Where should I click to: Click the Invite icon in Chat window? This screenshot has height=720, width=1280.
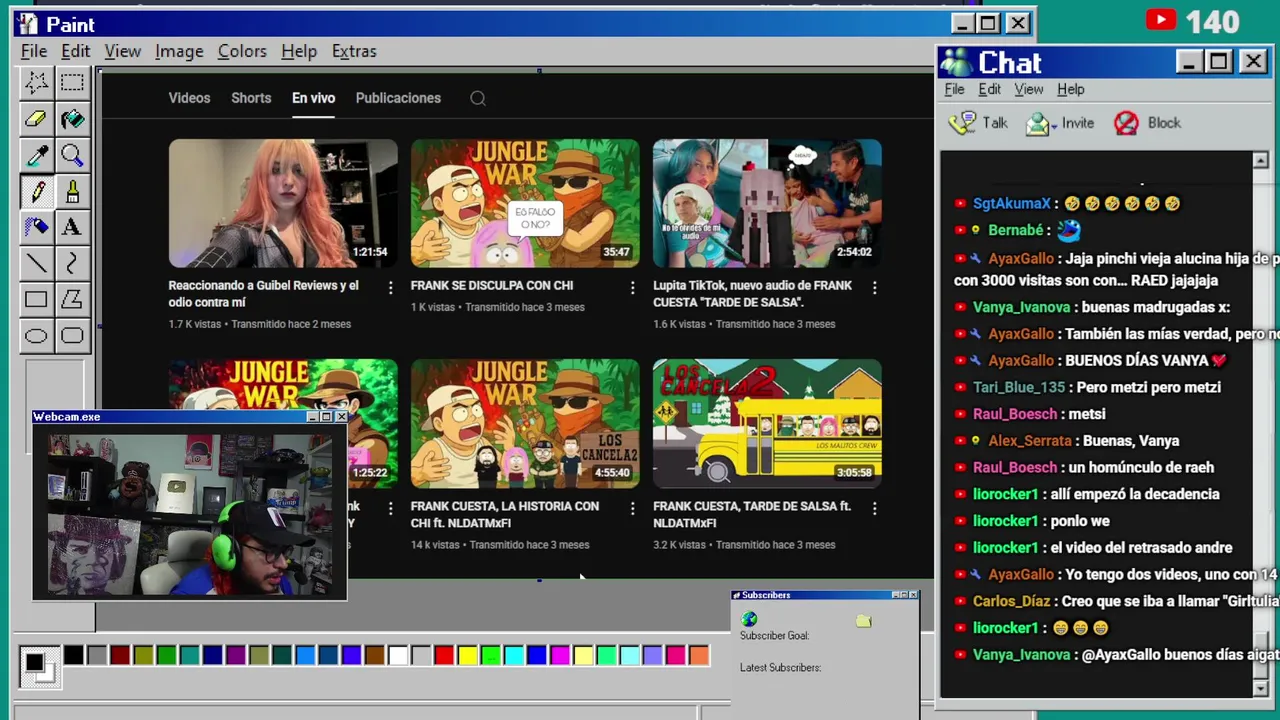pyautogui.click(x=1039, y=124)
